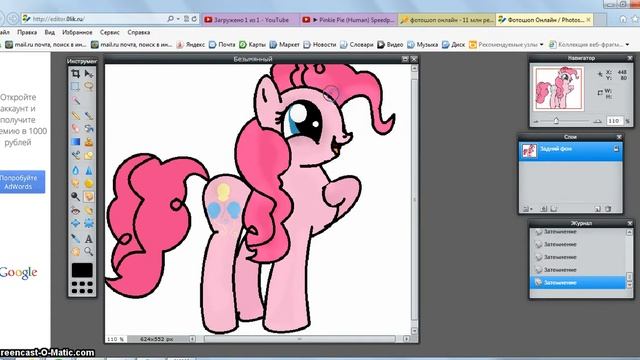Select the Type text tool
The height and width of the screenshot is (360, 640).
pyautogui.click(x=89, y=238)
